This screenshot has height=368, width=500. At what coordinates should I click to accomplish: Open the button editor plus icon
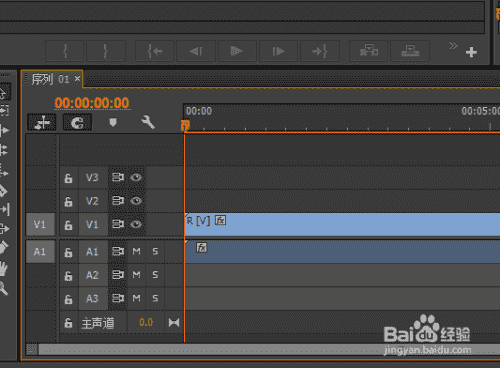click(471, 52)
